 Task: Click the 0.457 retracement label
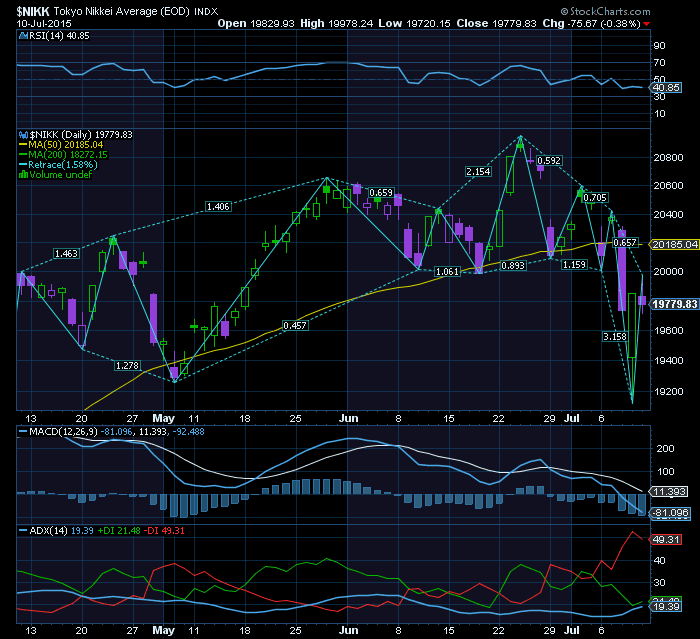tap(295, 326)
